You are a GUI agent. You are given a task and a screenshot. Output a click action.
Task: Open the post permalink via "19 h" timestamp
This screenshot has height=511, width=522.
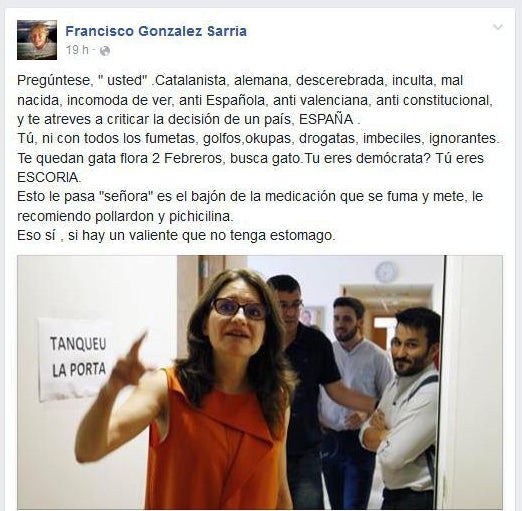pyautogui.click(x=77, y=50)
